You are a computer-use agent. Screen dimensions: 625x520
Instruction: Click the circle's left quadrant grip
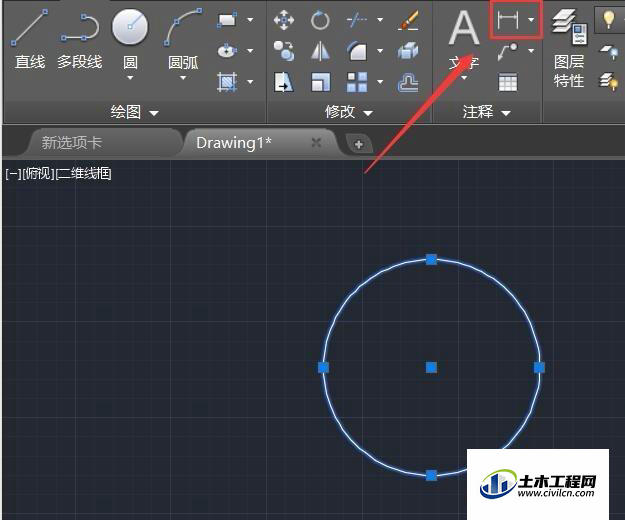(x=324, y=367)
